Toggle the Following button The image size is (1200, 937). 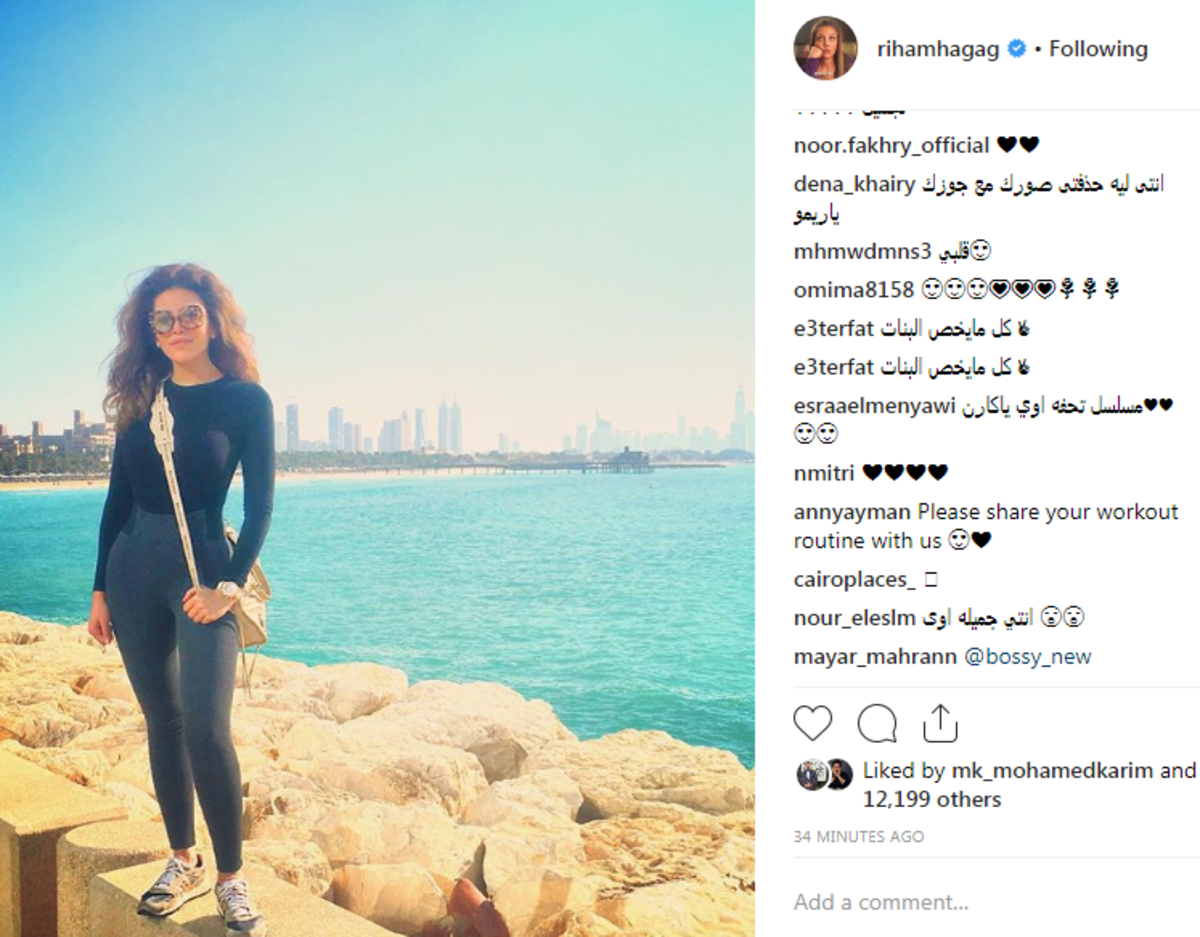click(1098, 49)
